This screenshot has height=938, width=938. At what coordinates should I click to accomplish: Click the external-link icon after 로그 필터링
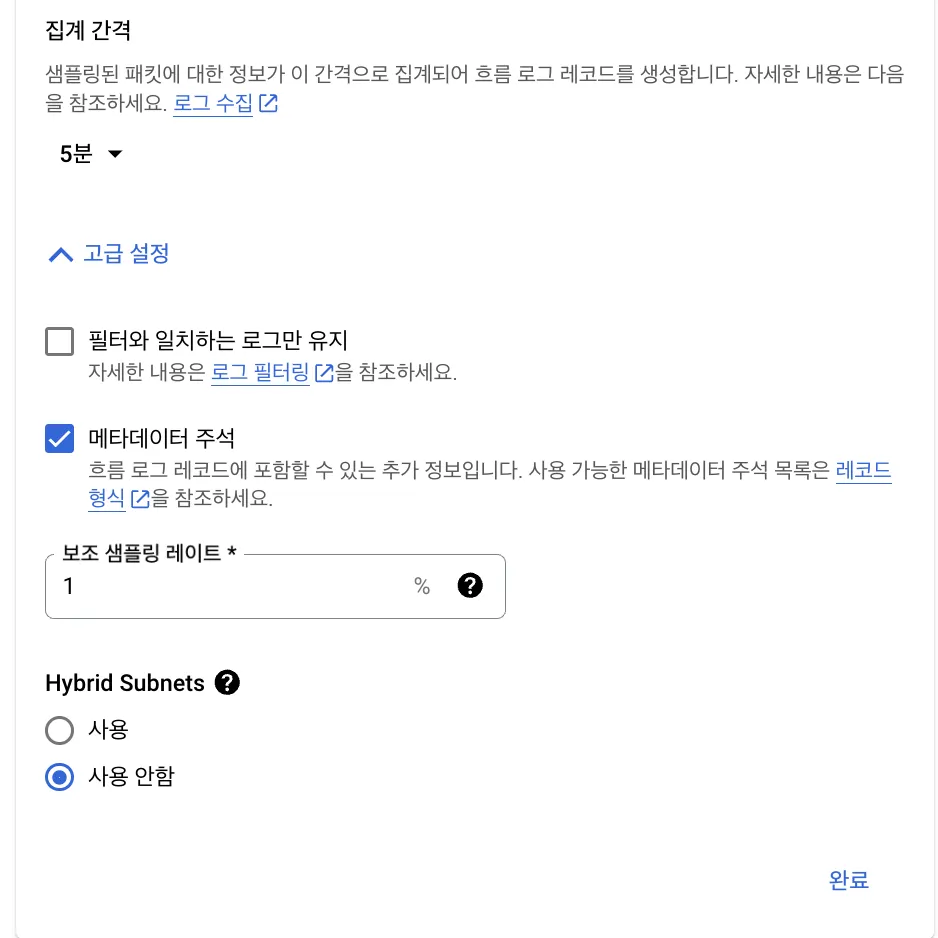coord(324,373)
